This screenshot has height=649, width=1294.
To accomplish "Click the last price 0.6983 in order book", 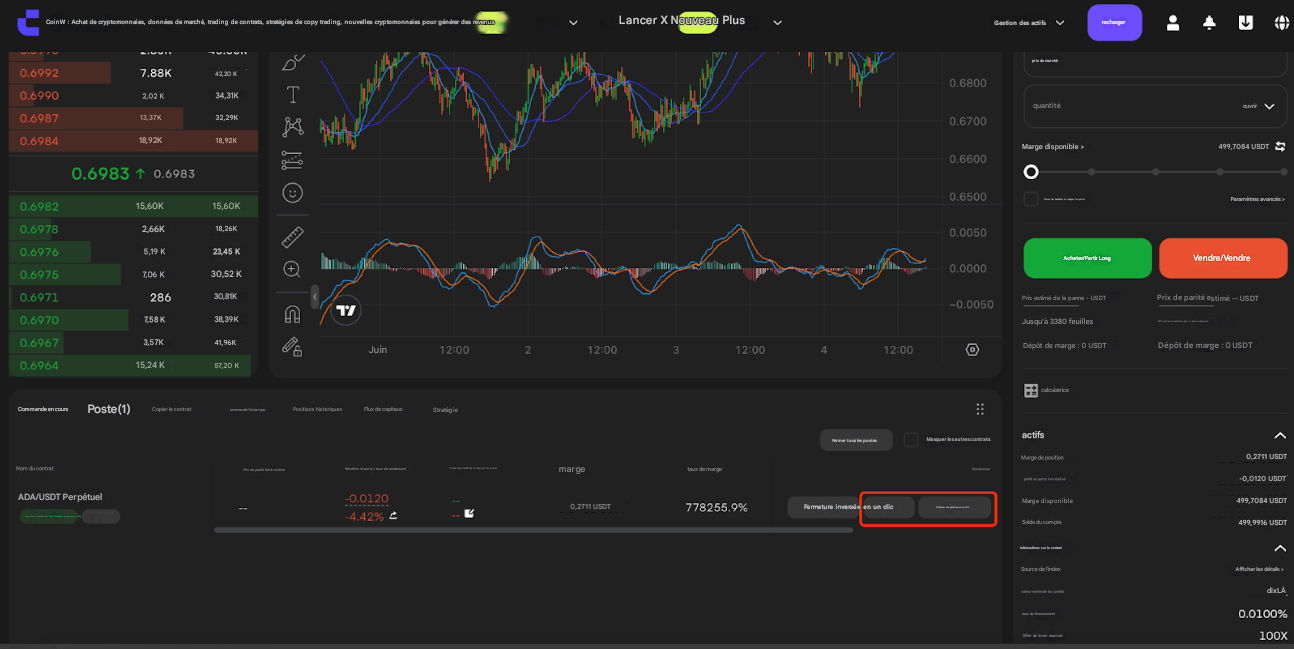I will click(x=100, y=173).
